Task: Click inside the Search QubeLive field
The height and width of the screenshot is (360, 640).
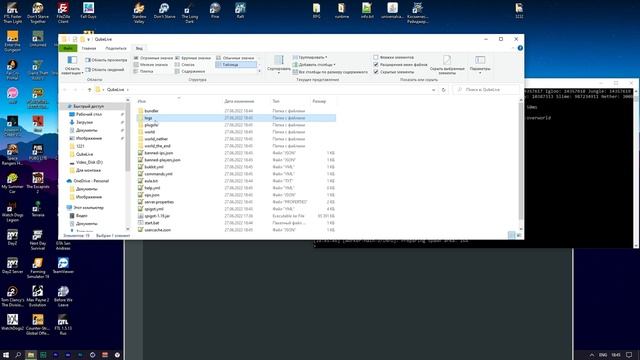Action: tap(486, 89)
